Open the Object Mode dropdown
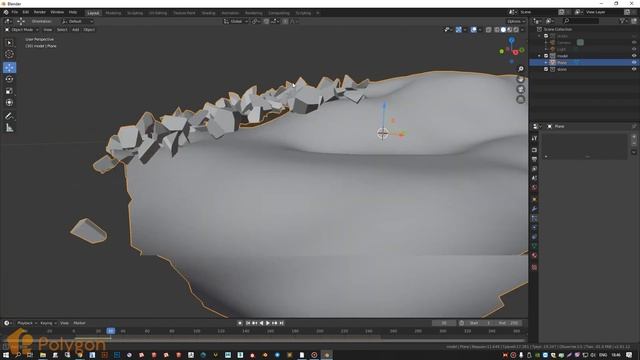Image resolution: width=640 pixels, height=360 pixels. coord(22,30)
